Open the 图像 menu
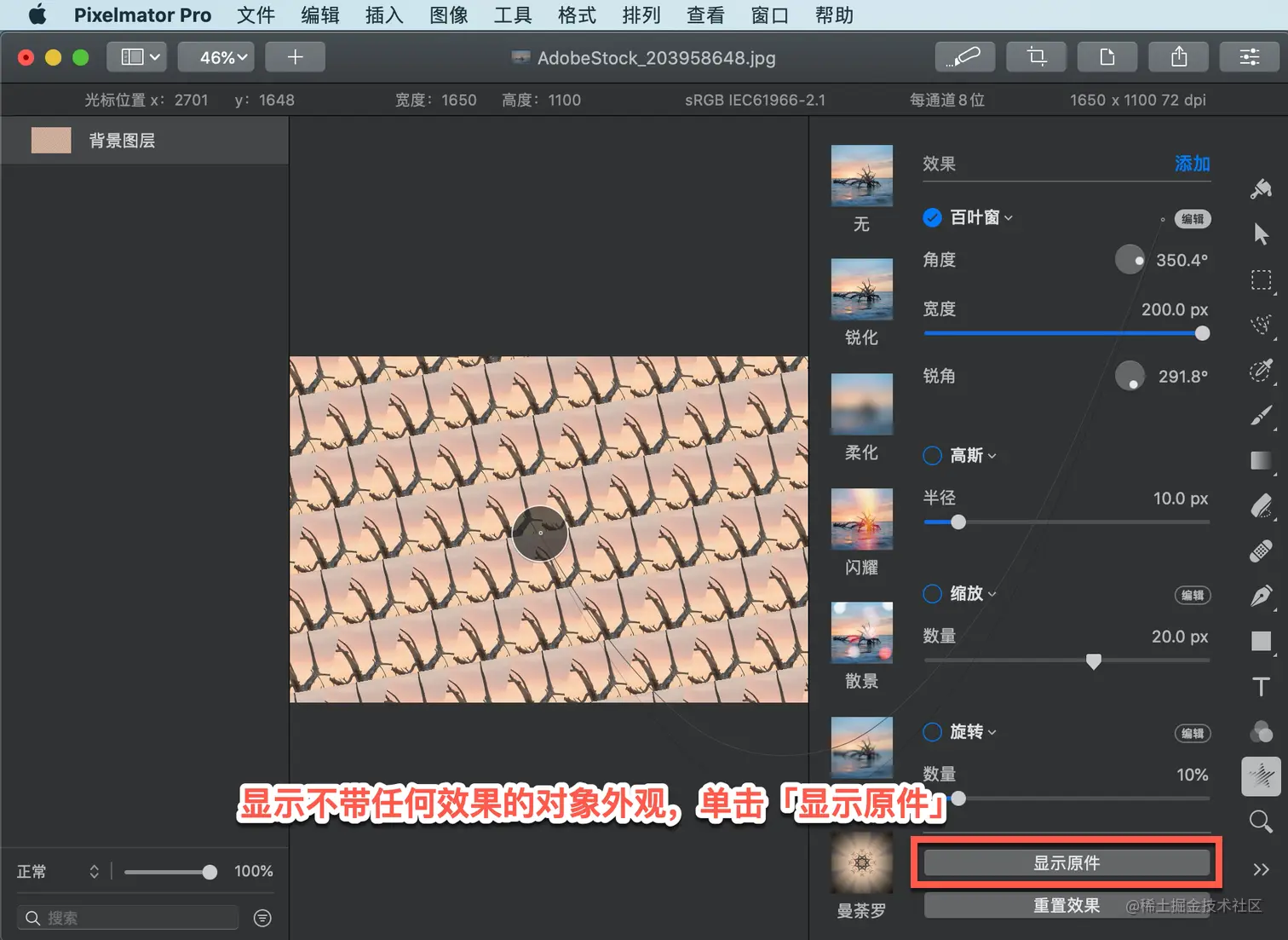 pyautogui.click(x=449, y=15)
